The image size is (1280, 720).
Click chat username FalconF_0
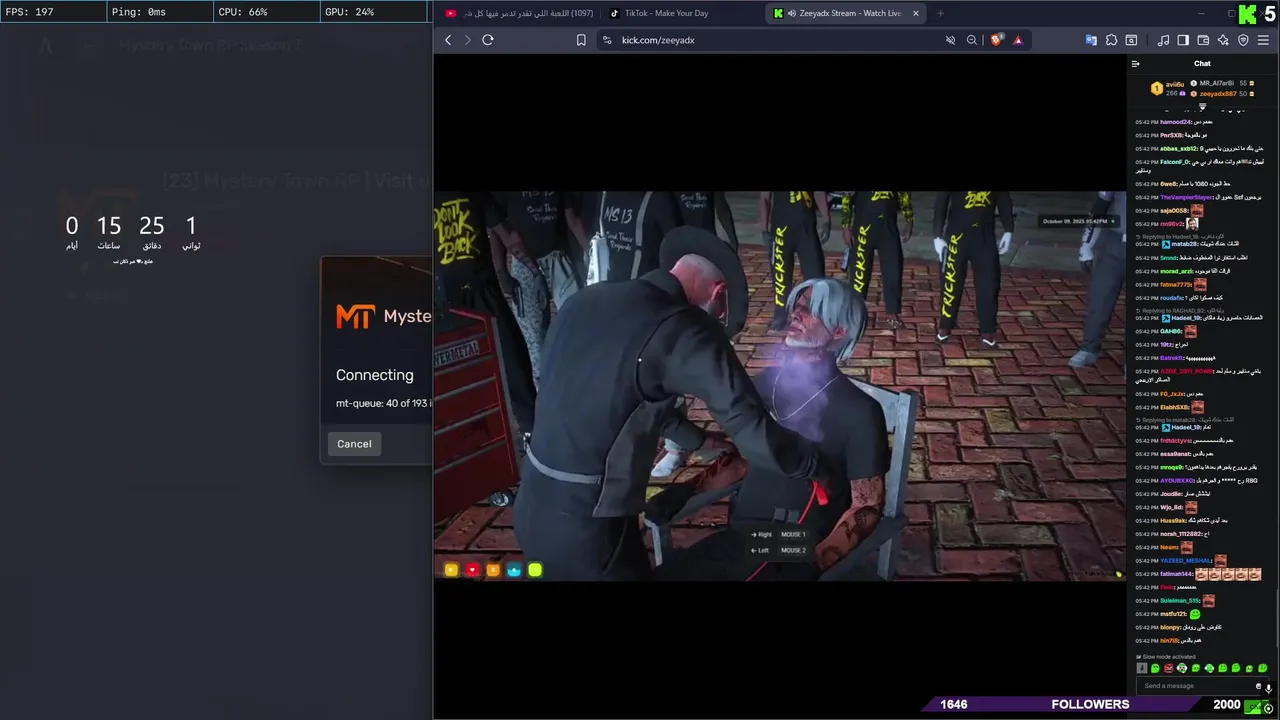tap(1176, 161)
